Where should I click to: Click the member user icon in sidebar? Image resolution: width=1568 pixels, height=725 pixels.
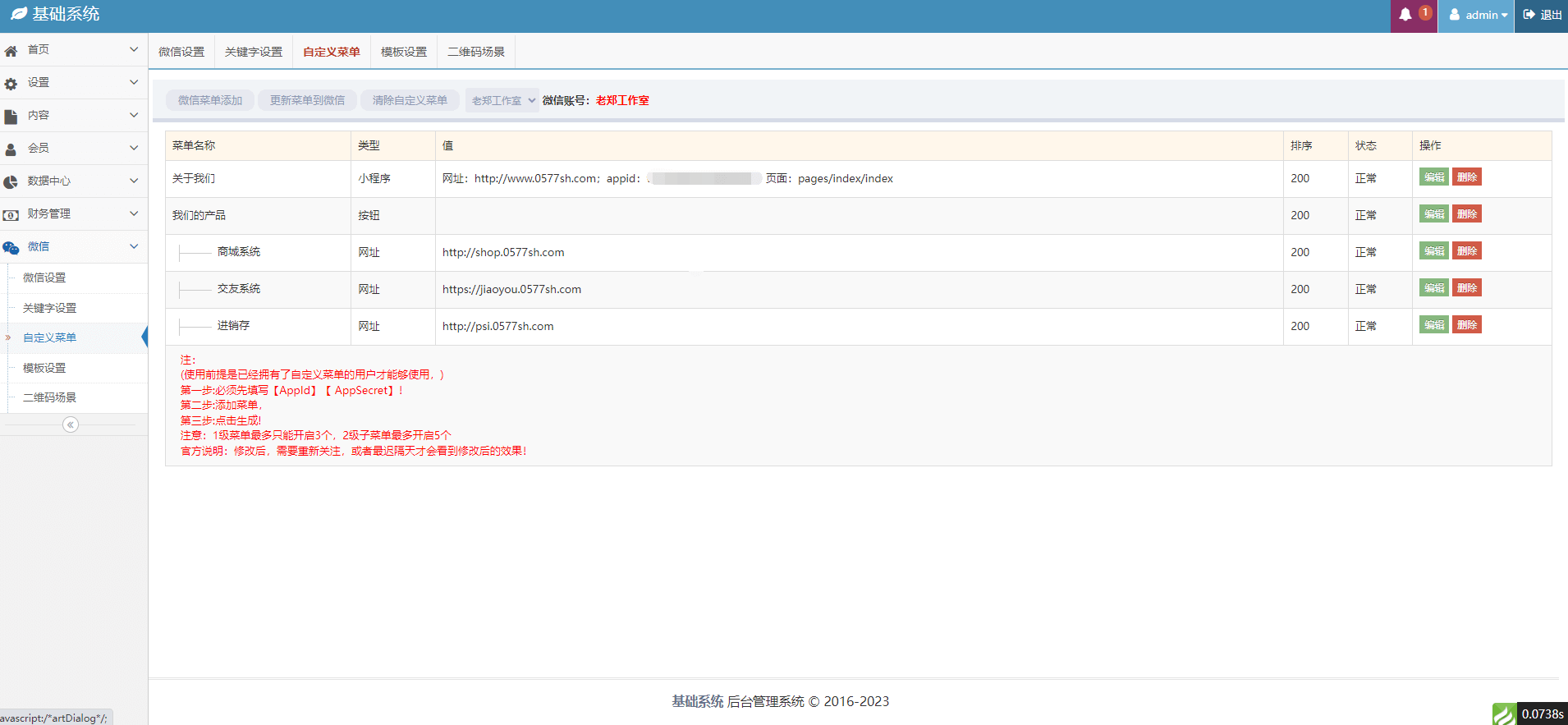click(x=11, y=149)
